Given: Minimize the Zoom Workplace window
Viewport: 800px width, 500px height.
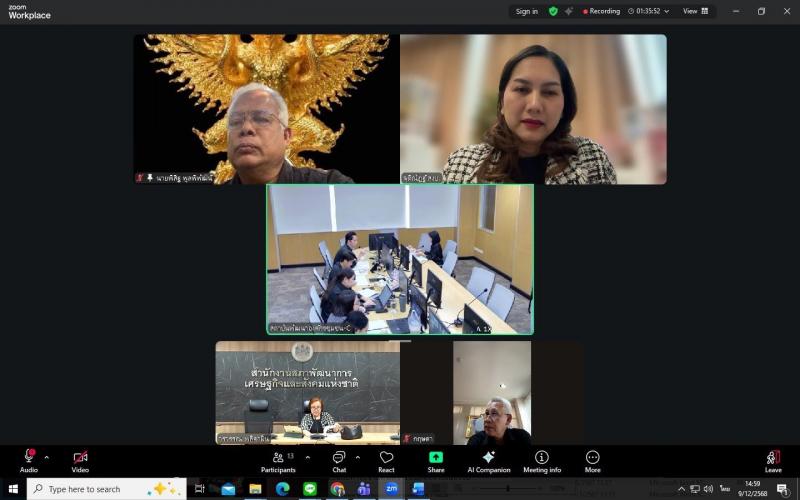Looking at the screenshot, I should pyautogui.click(x=736, y=11).
